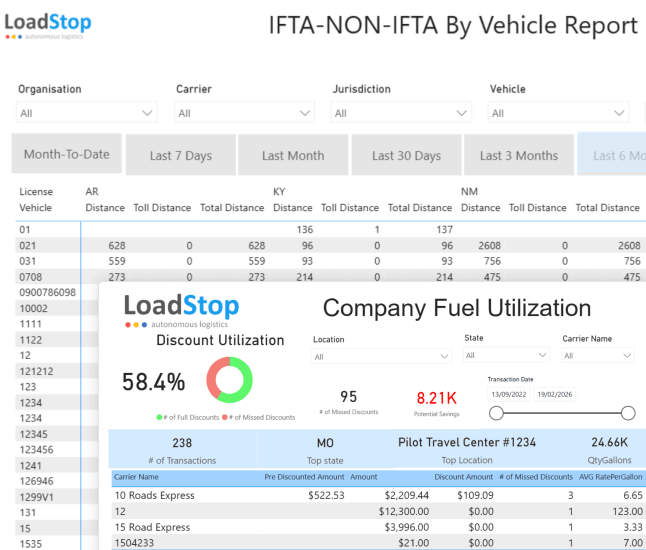Click the '238 # of Transactions' card
The image size is (646, 550).
[182, 450]
